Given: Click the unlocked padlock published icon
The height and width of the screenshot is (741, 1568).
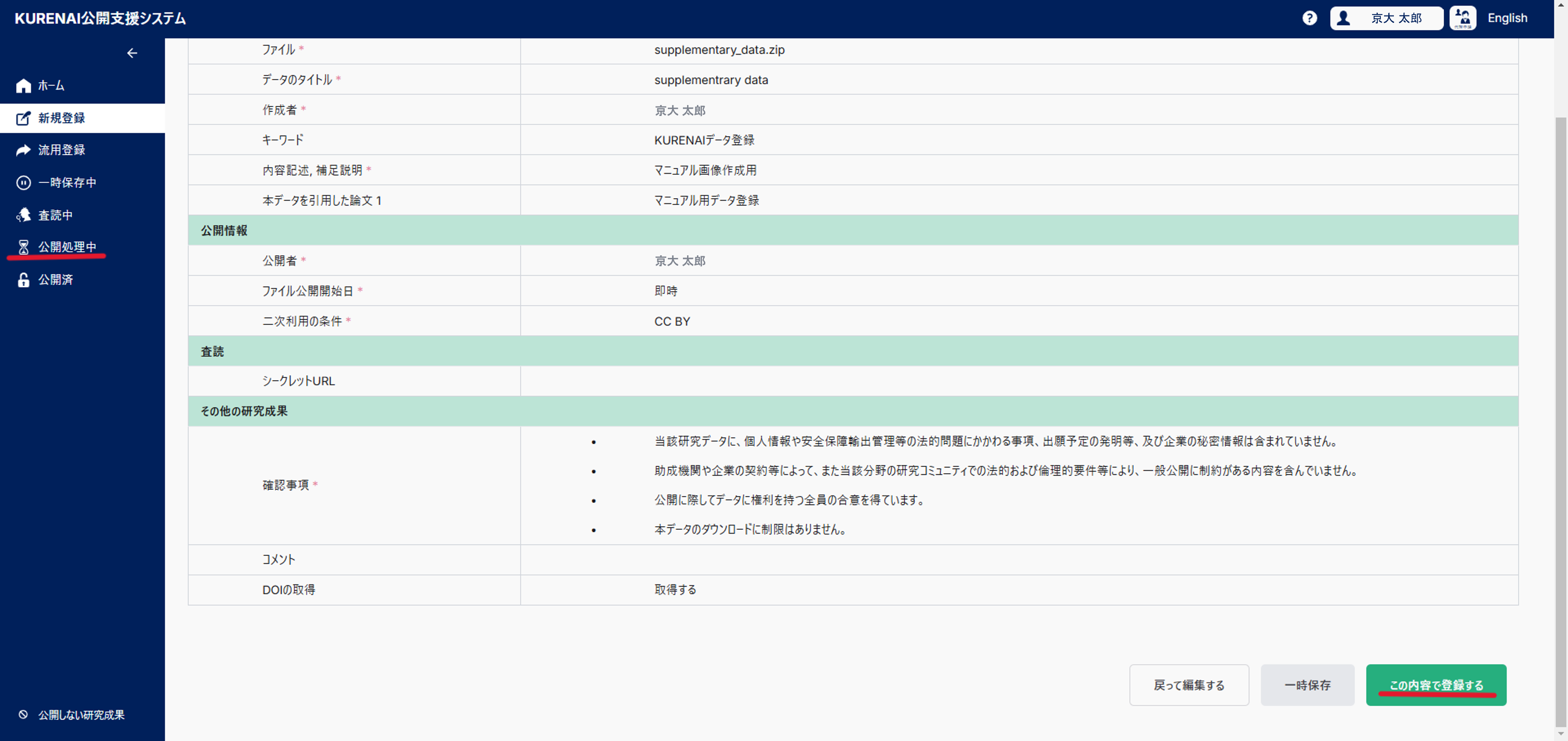Looking at the screenshot, I should point(23,279).
